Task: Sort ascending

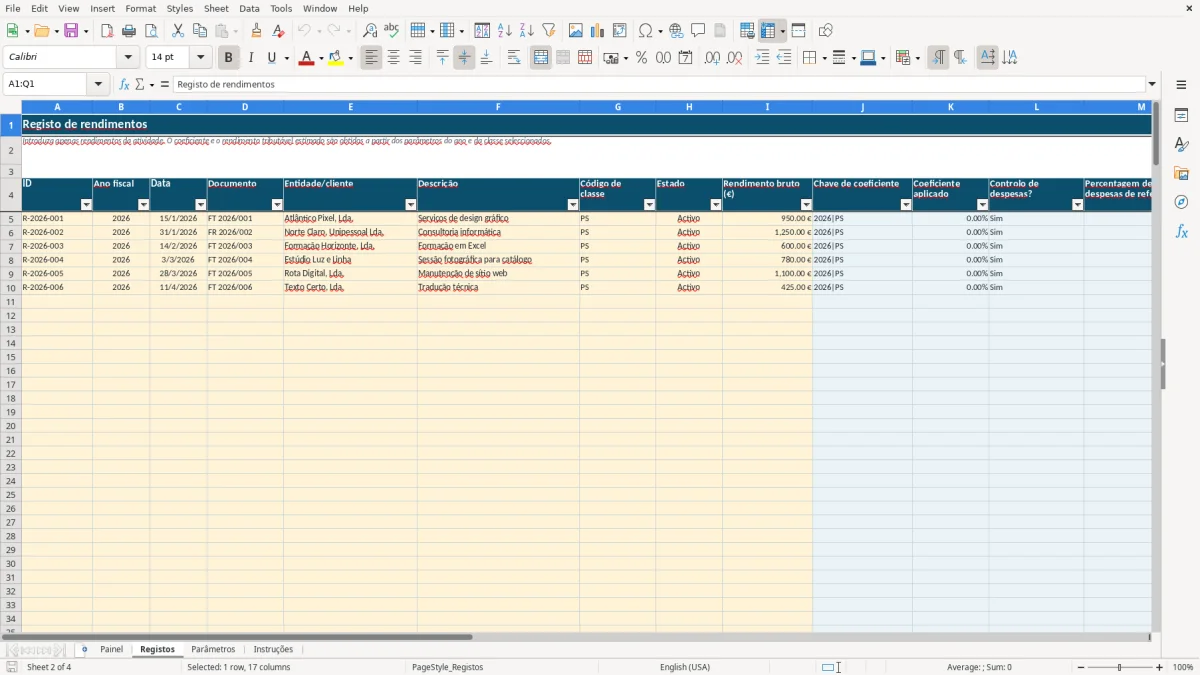Action: coord(505,31)
